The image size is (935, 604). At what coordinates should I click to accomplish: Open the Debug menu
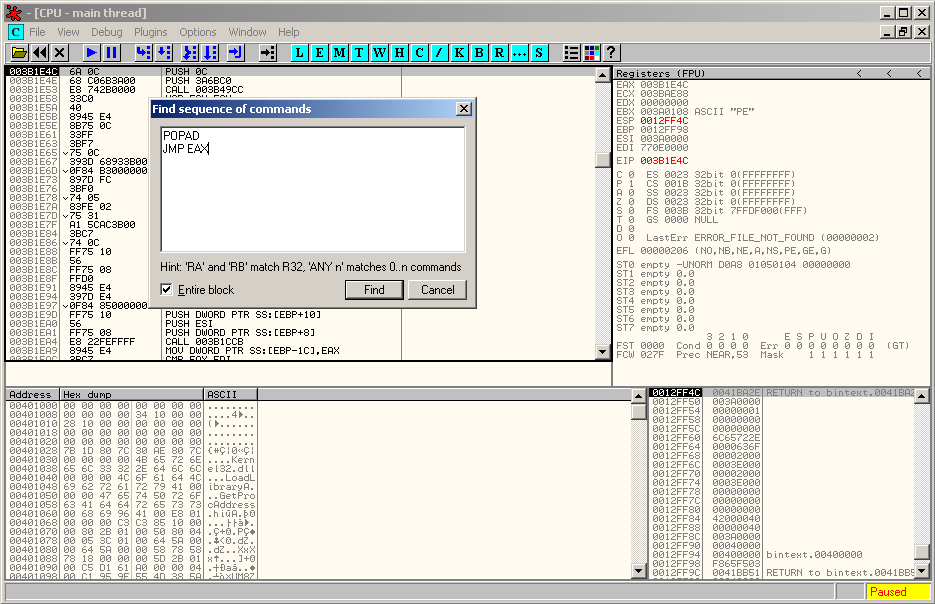[106, 32]
